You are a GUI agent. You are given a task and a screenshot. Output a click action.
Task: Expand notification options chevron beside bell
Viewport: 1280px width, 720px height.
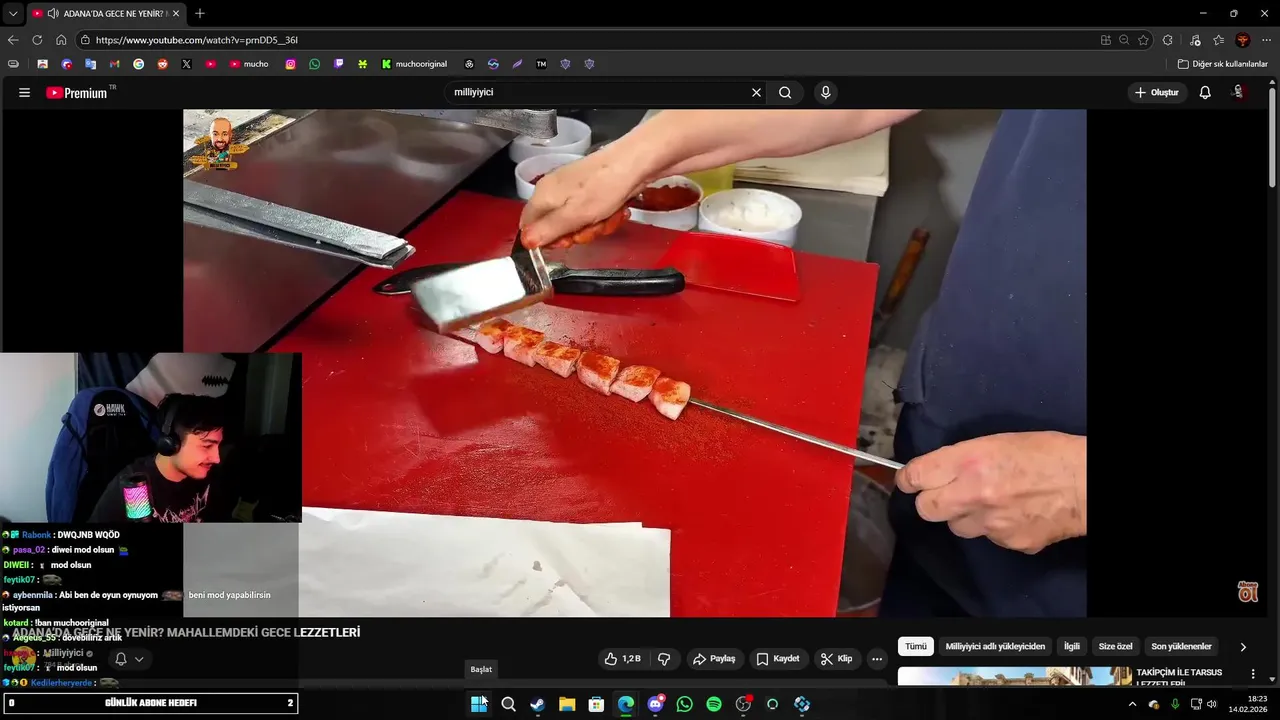pos(139,659)
